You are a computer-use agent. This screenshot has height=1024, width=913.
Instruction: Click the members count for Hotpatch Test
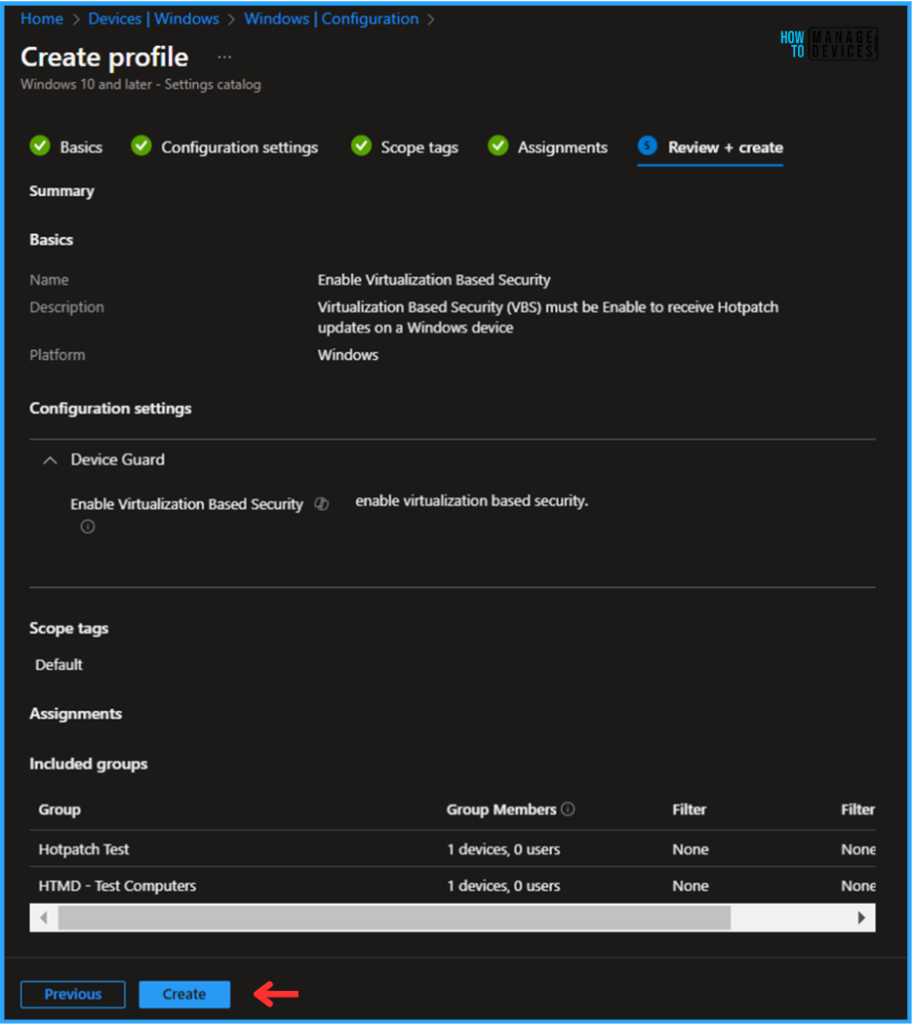tap(504, 849)
